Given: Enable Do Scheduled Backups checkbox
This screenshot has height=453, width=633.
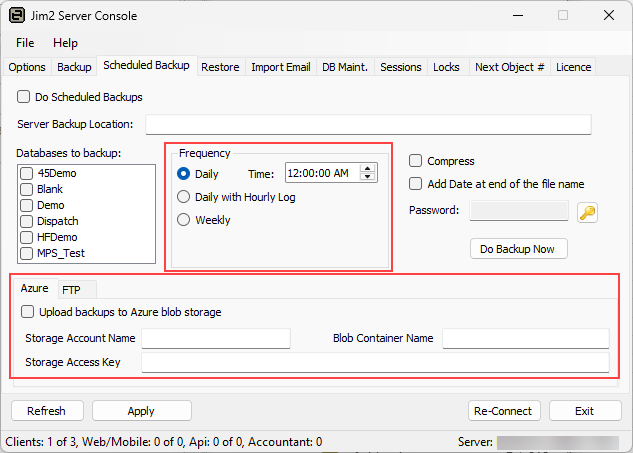Looking at the screenshot, I should [x=23, y=97].
